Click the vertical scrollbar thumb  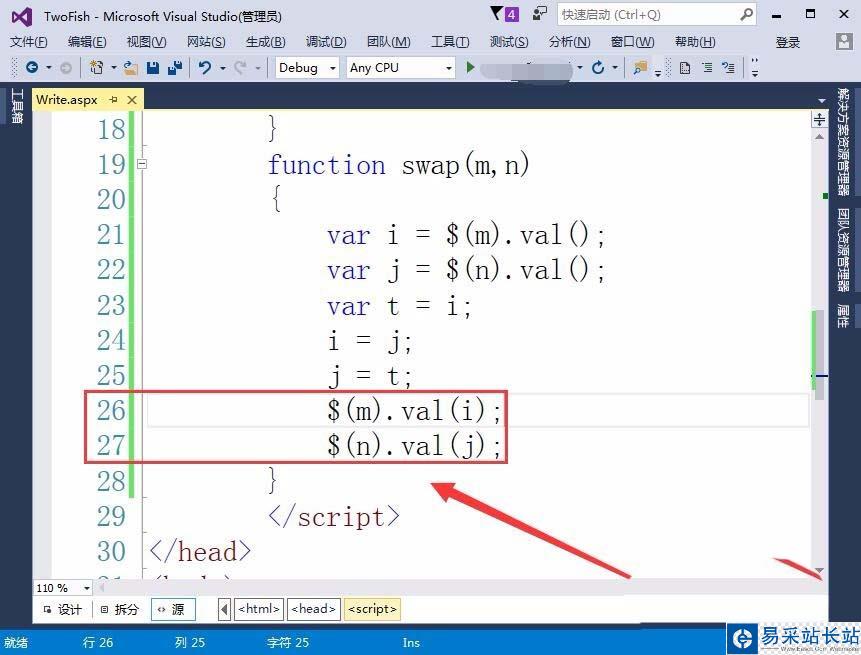pyautogui.click(x=819, y=354)
